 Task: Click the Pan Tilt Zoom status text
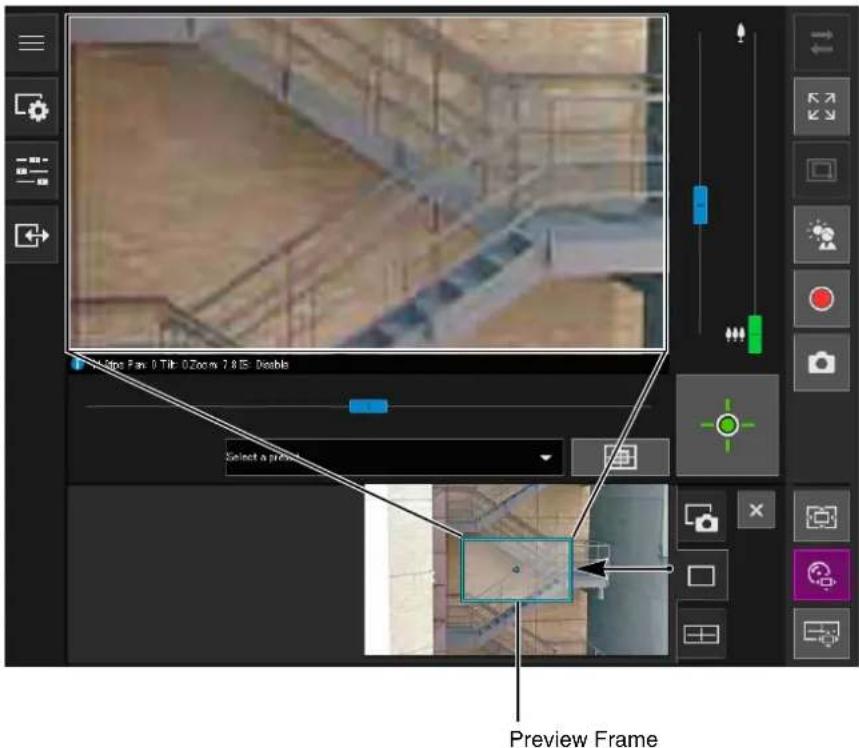click(x=189, y=364)
